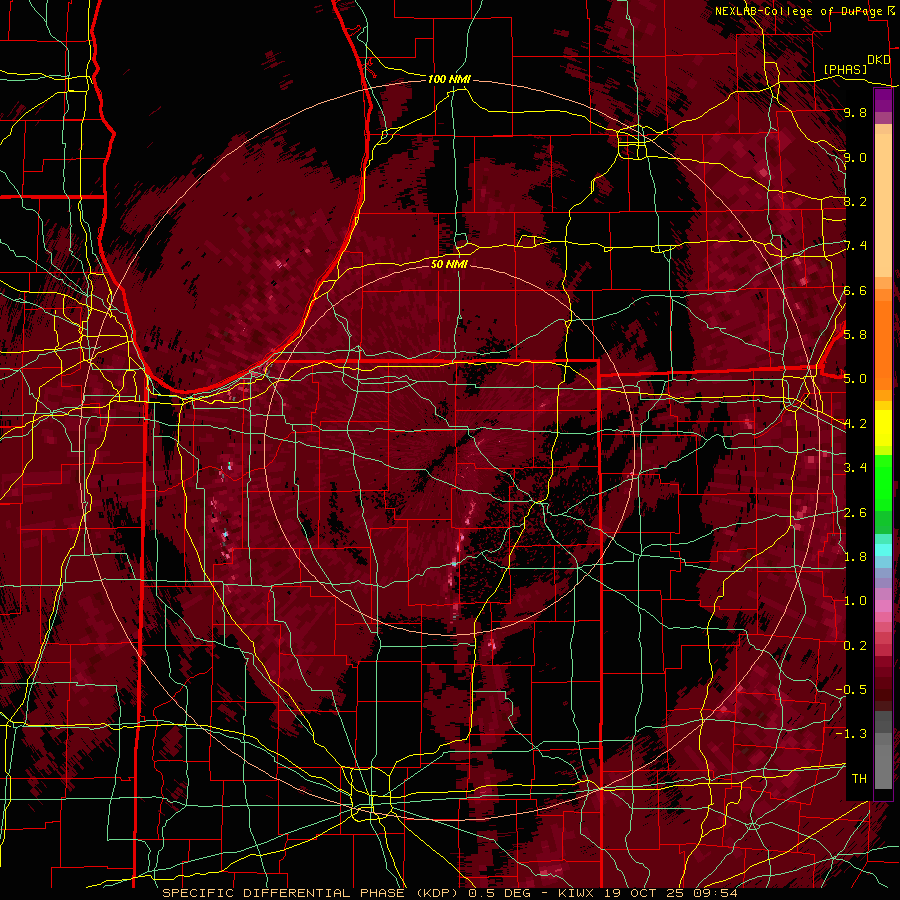Click the 50 NMI range ring label

449,264
